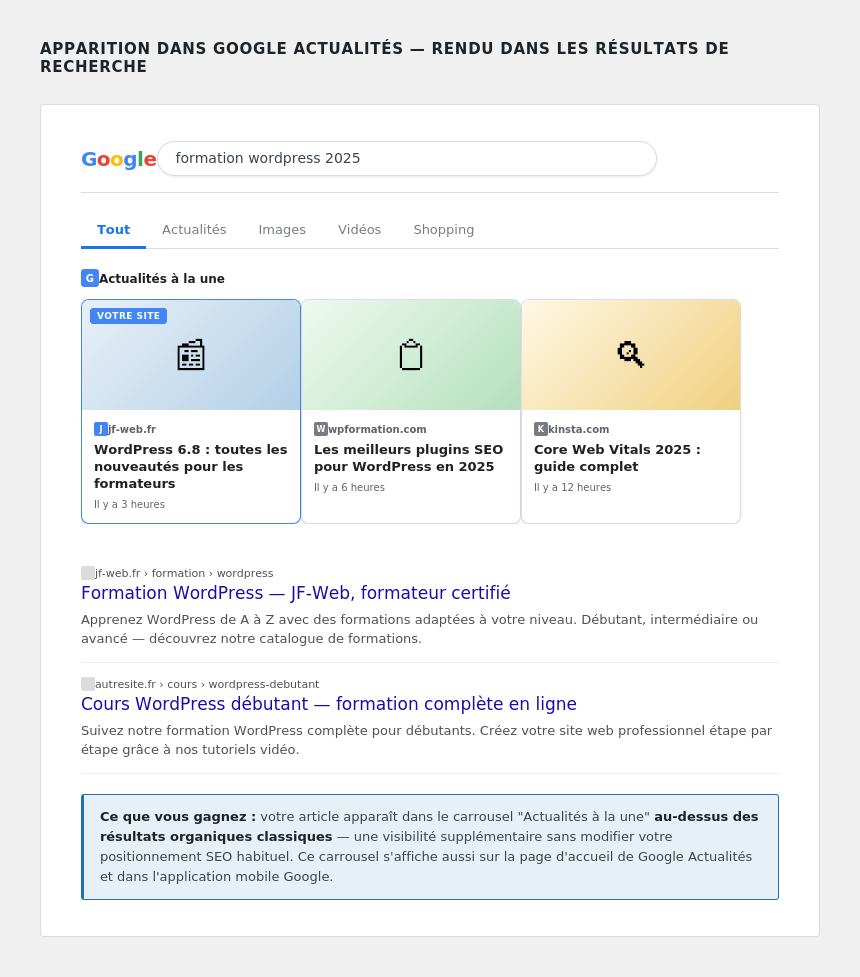Click the snippet starting 'Suivez notre formation WordPress'

pos(427,740)
